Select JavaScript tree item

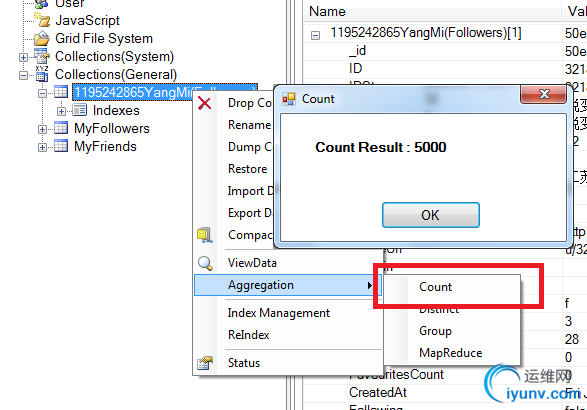pyautogui.click(x=87, y=20)
